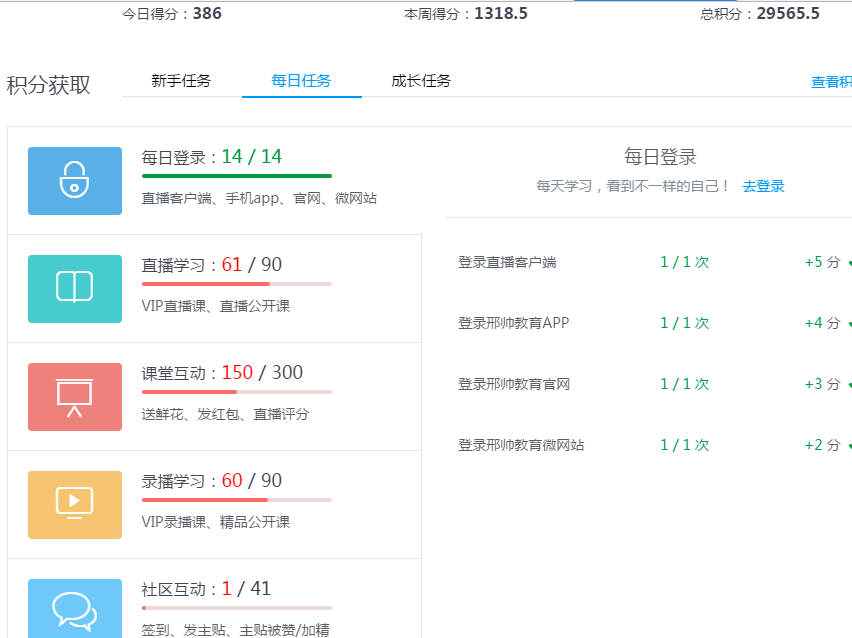Open the 成长任务 tab
Screen dimensions: 852x638
(x=421, y=81)
